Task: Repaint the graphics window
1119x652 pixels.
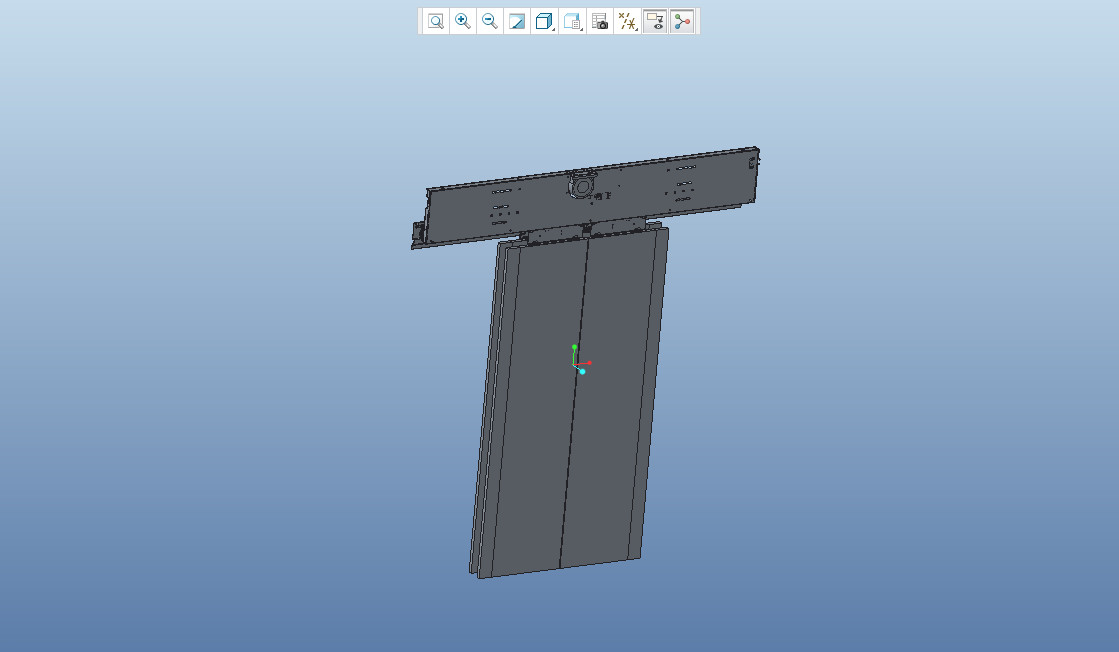Action: tap(517, 21)
